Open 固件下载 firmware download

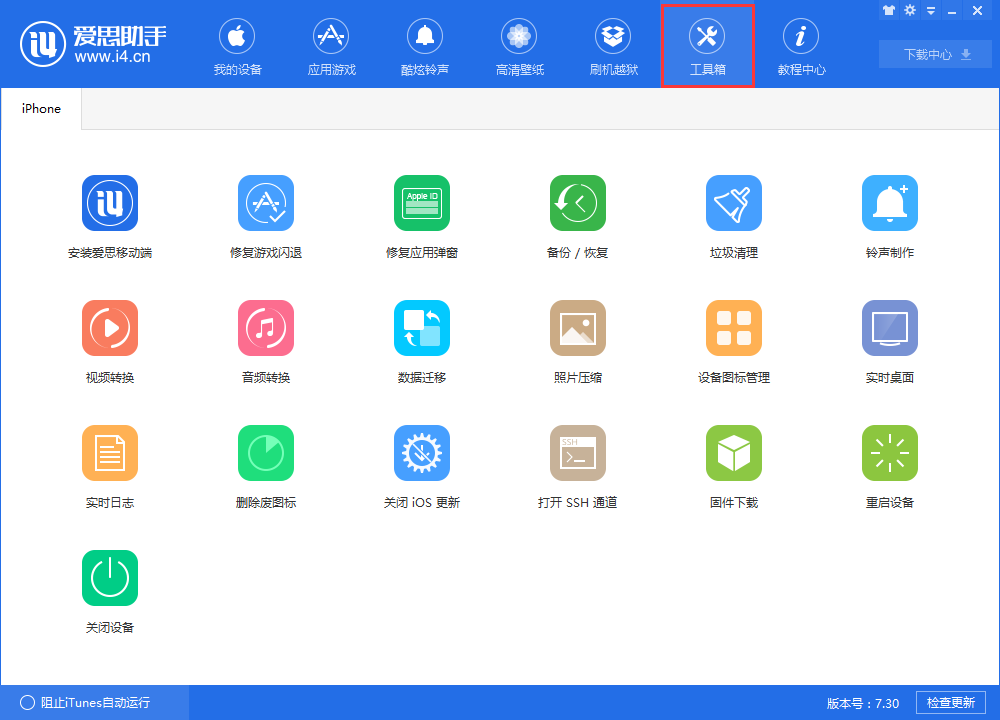[x=733, y=453]
